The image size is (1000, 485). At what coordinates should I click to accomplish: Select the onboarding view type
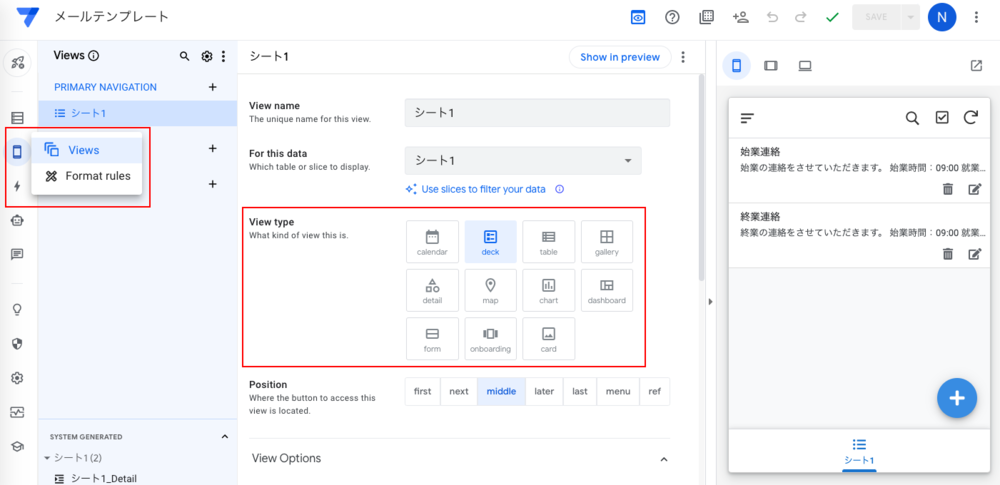(490, 338)
